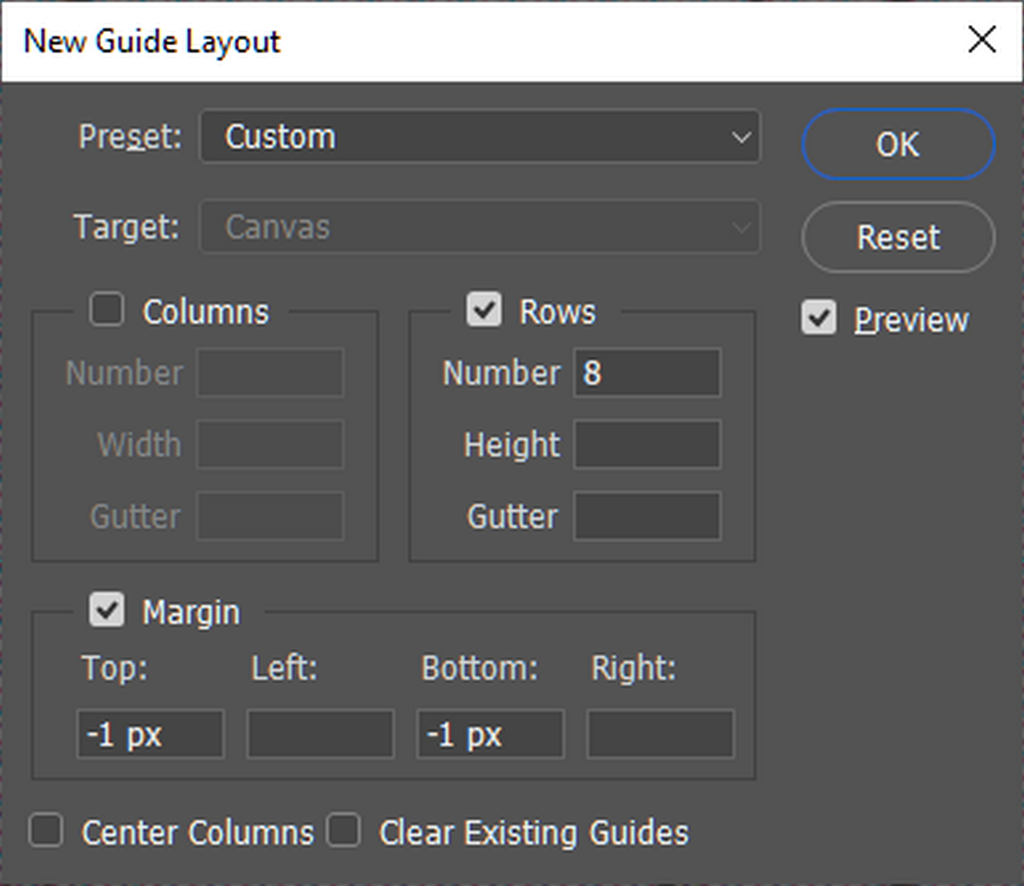Click the Columns Width input field
Viewport: 1024px width, 886px height.
coord(270,445)
